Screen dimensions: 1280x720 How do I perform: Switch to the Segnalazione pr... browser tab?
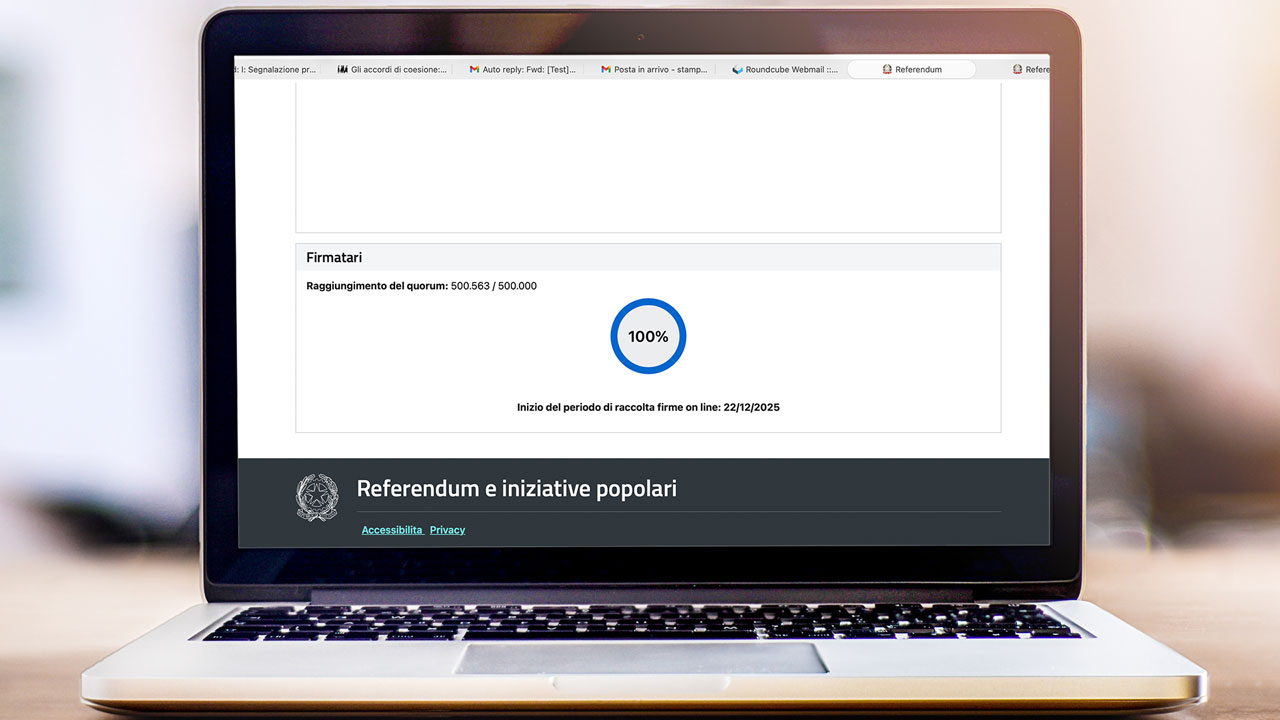(x=278, y=70)
